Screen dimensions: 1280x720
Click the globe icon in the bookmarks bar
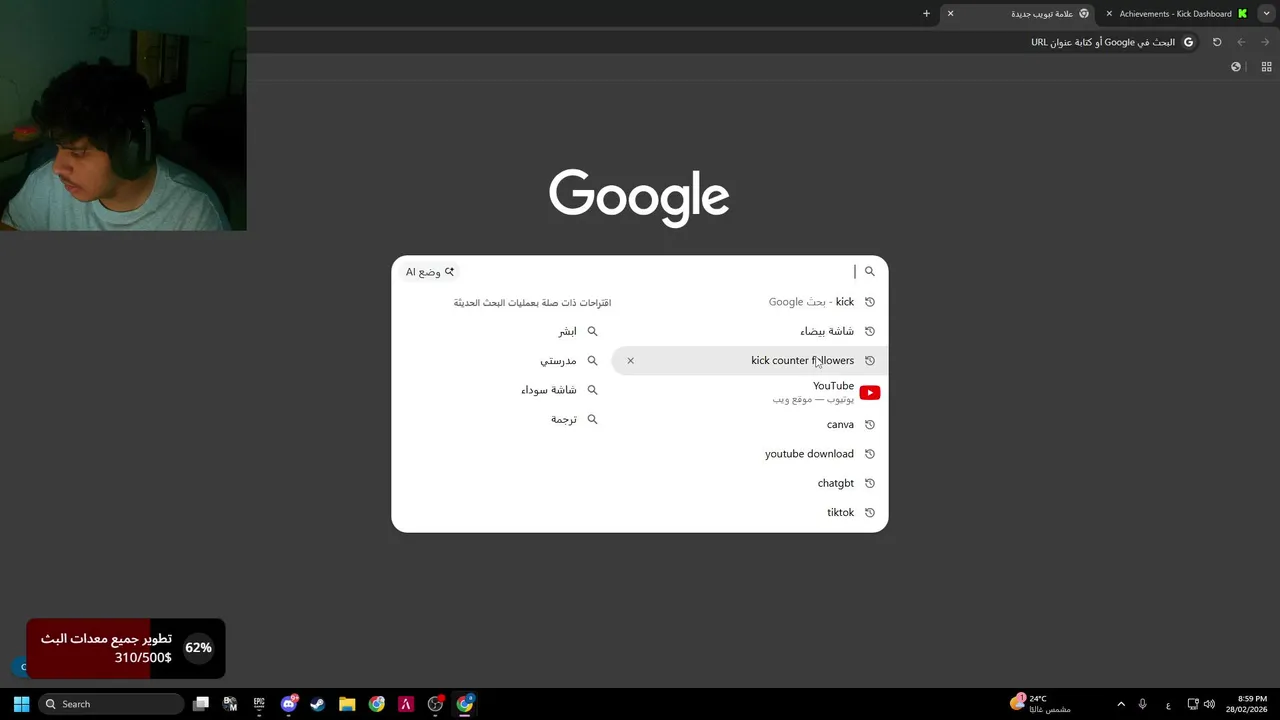pos(1236,67)
